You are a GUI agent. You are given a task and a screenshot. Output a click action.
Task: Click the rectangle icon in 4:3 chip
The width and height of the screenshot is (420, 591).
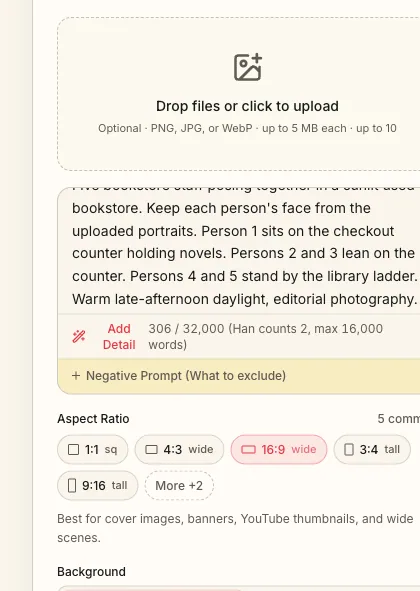click(151, 449)
